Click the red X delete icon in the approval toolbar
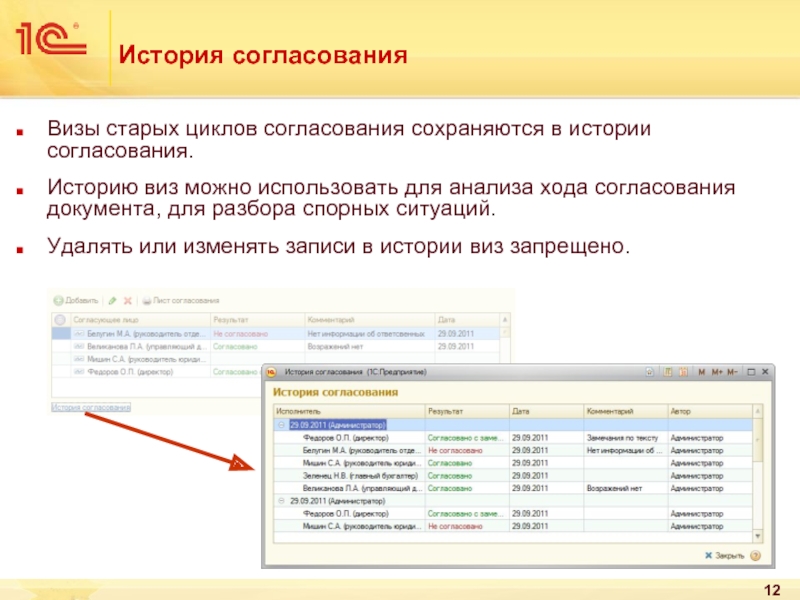Screen dimensions: 800x600 (x=128, y=301)
